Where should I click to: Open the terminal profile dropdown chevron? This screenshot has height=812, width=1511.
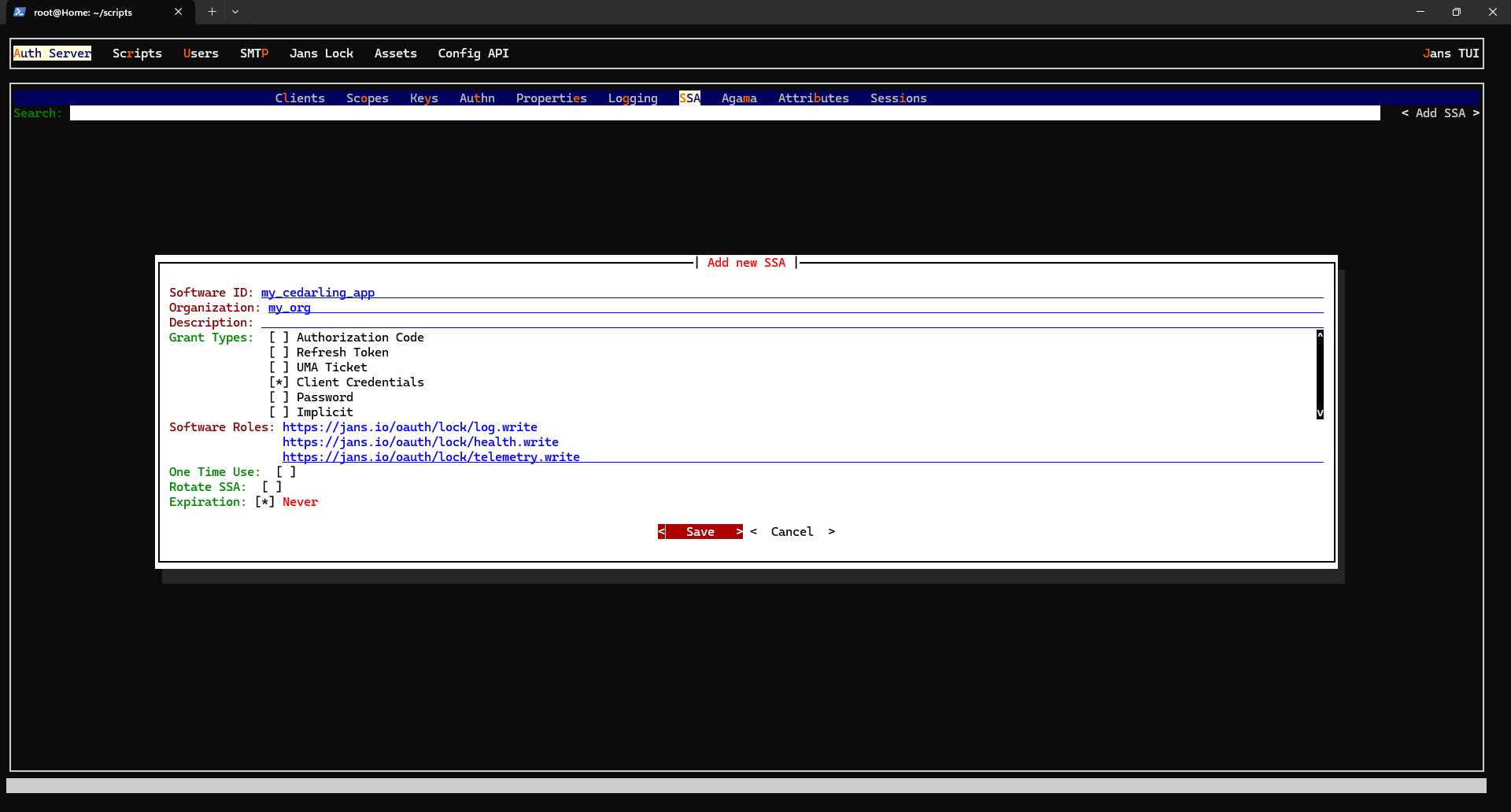(235, 12)
